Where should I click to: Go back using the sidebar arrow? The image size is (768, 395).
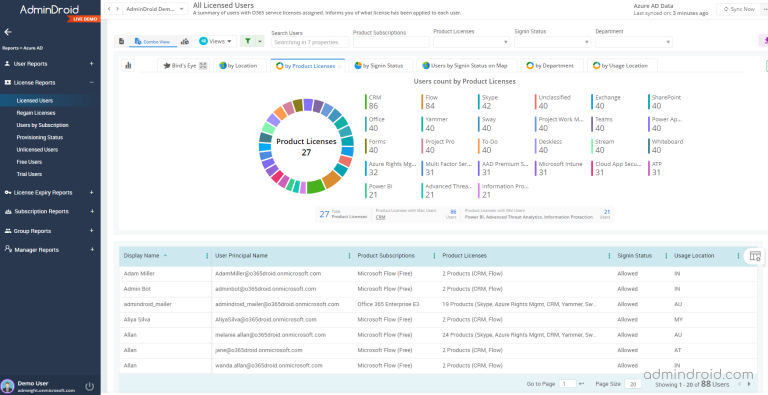coord(7,32)
